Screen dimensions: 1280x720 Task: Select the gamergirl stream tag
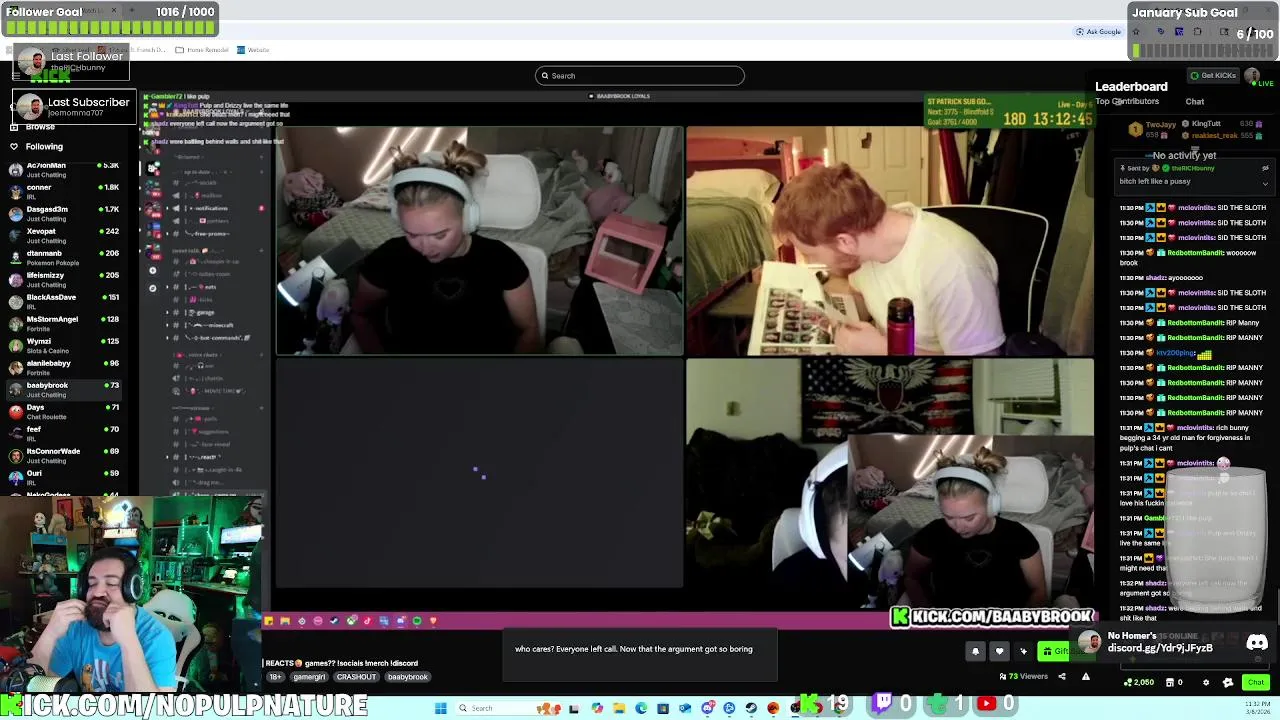(x=309, y=677)
